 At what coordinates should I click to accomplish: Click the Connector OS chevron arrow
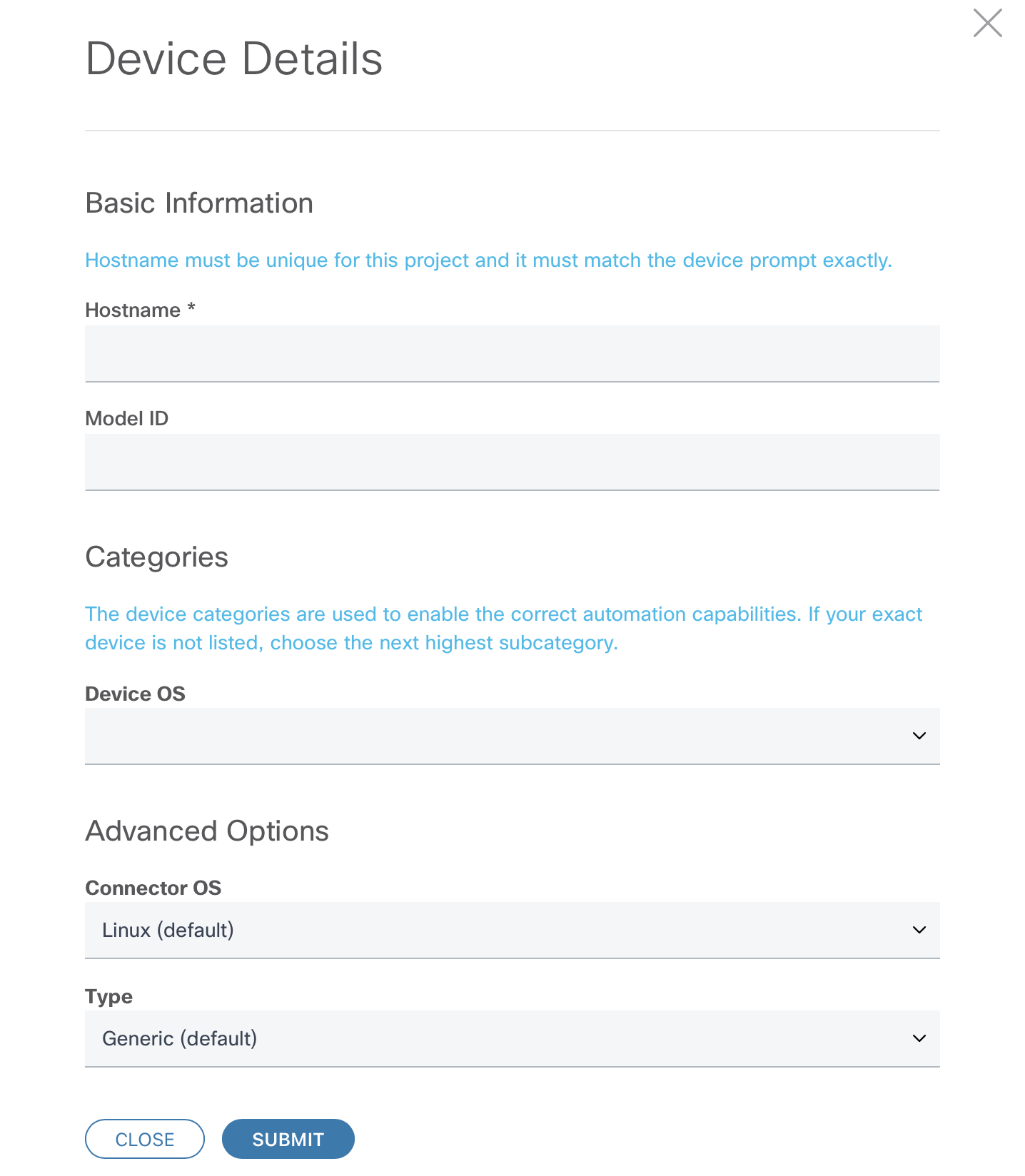[x=919, y=930]
